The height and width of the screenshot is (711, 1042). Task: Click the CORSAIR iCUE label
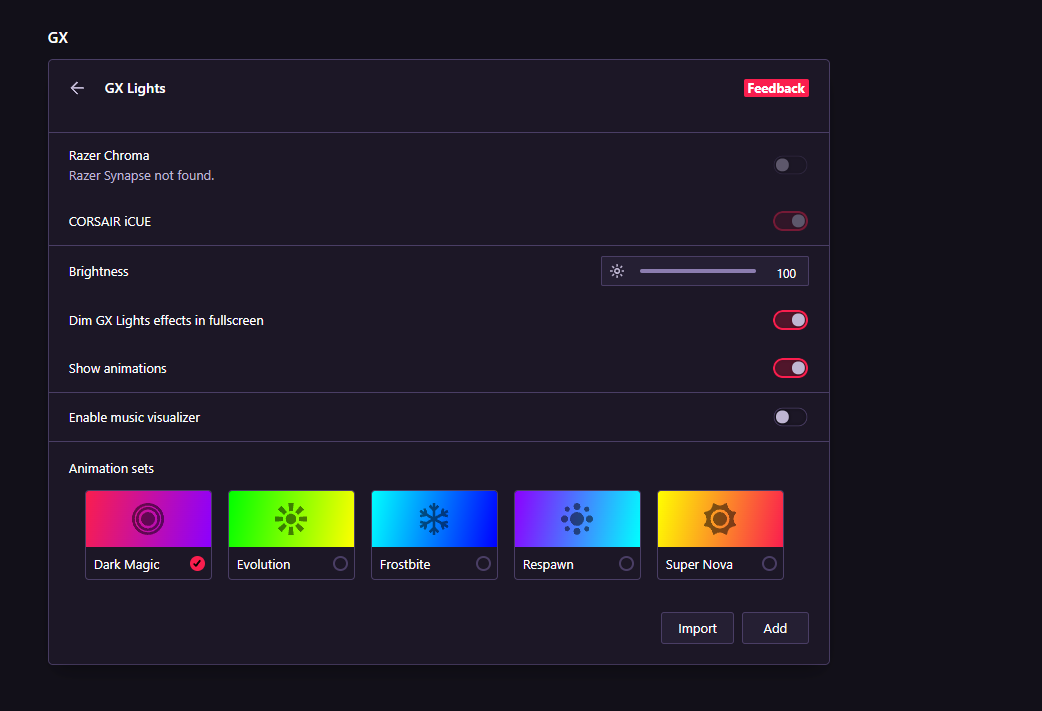click(x=110, y=221)
